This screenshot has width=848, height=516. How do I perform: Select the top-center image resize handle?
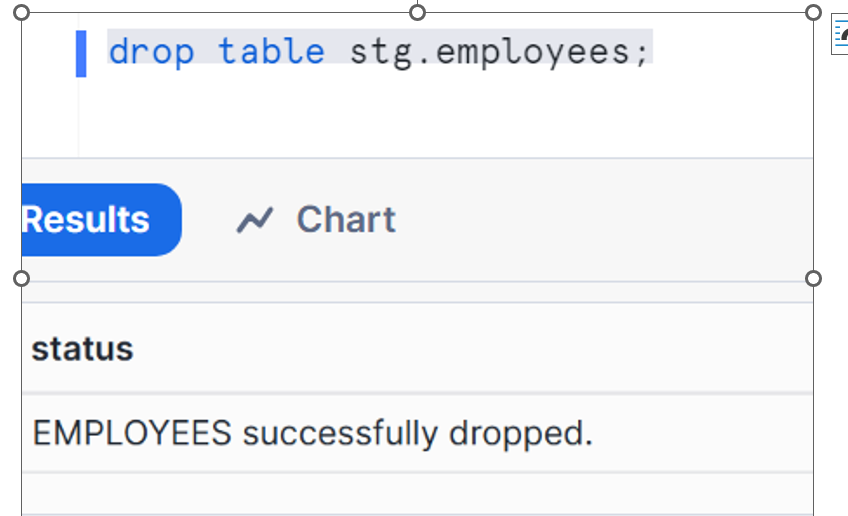point(418,12)
